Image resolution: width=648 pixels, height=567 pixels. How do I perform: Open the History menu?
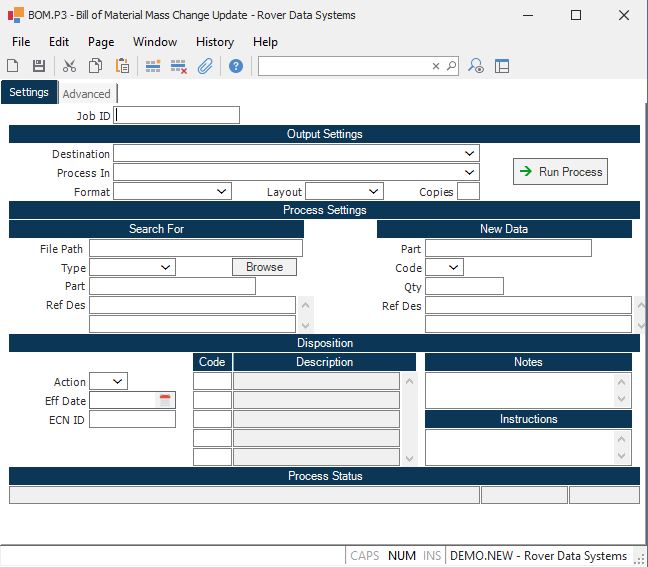(214, 42)
